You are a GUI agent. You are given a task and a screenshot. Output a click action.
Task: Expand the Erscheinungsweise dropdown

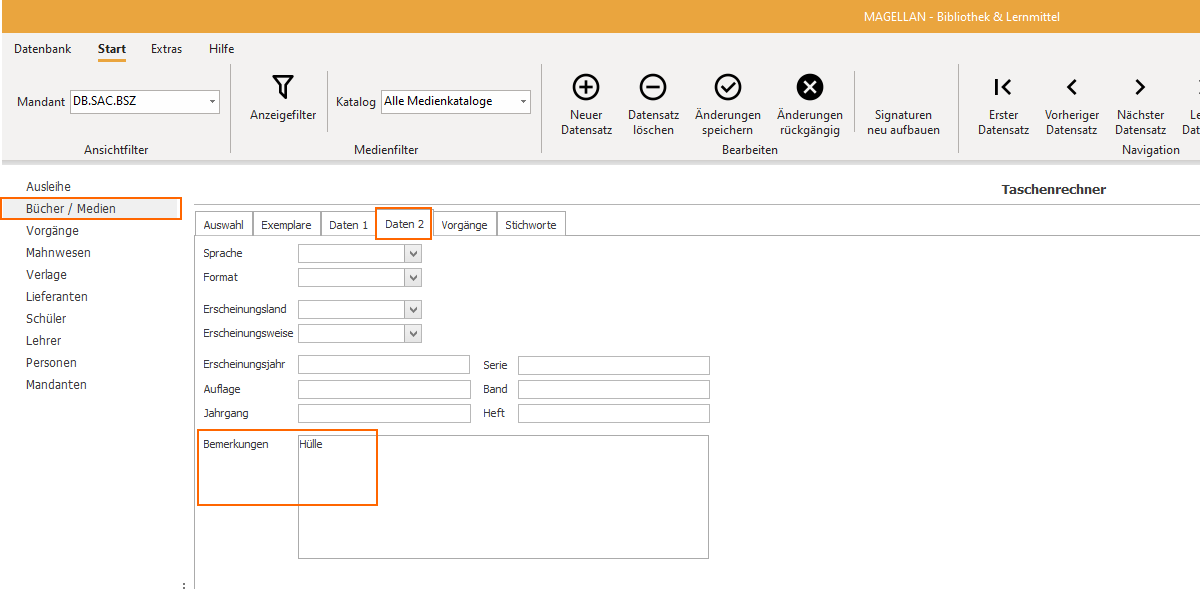(413, 334)
